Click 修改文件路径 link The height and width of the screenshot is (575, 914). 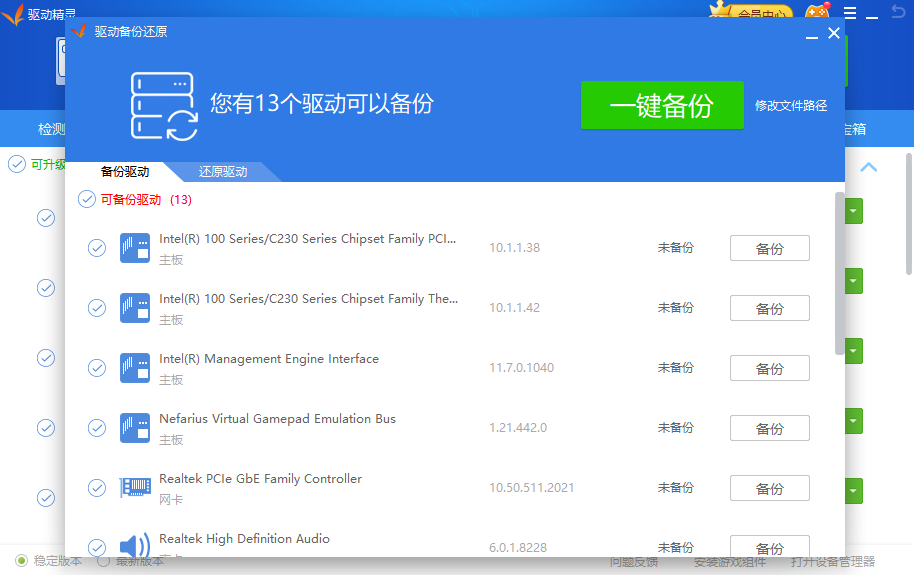click(x=791, y=106)
